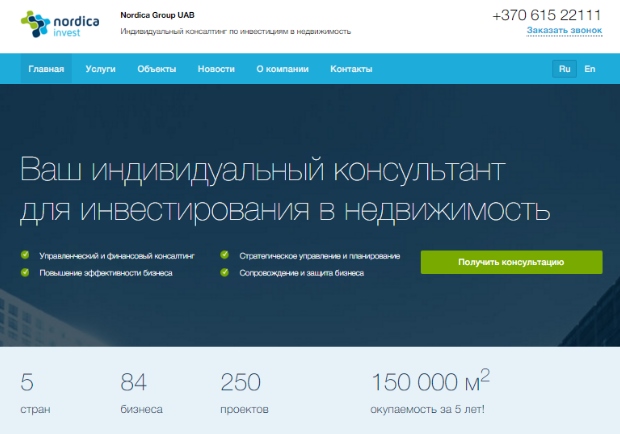Go to the Объекты page
620x434 pixels.
(157, 69)
